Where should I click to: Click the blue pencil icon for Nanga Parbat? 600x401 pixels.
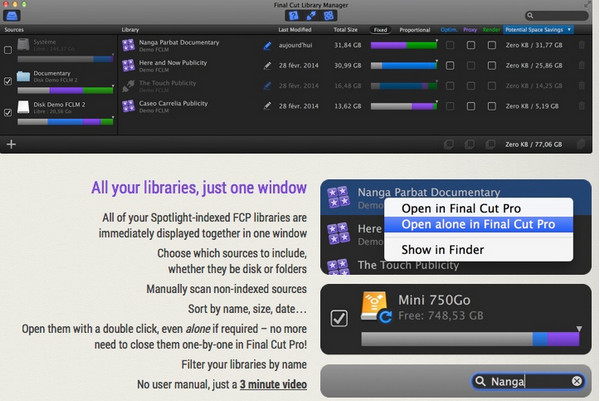(x=267, y=46)
